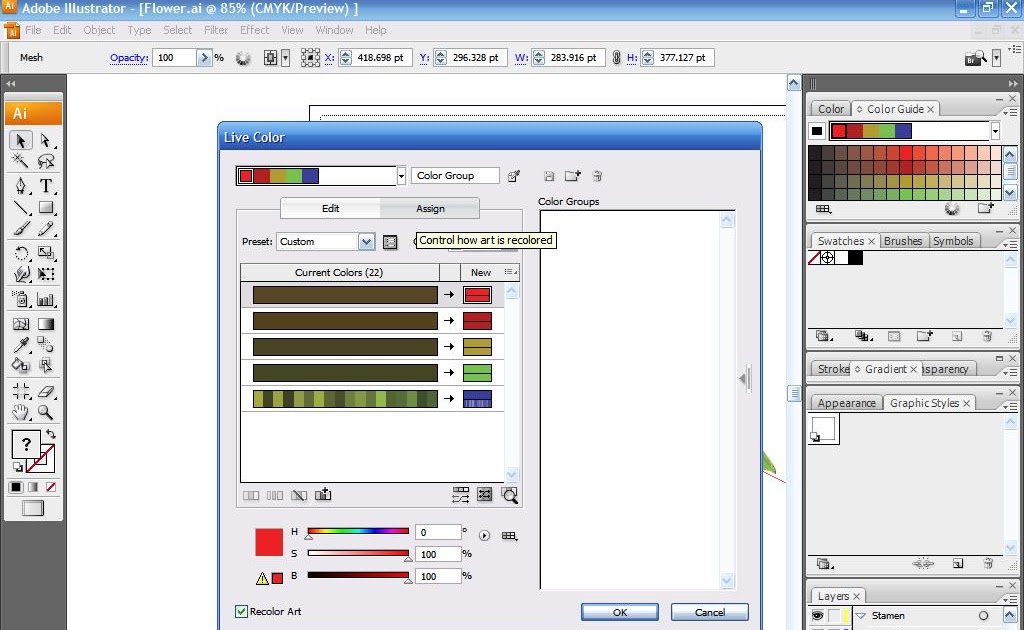Click the New Color Group icon
Image resolution: width=1024 pixels, height=630 pixels.
click(573, 176)
